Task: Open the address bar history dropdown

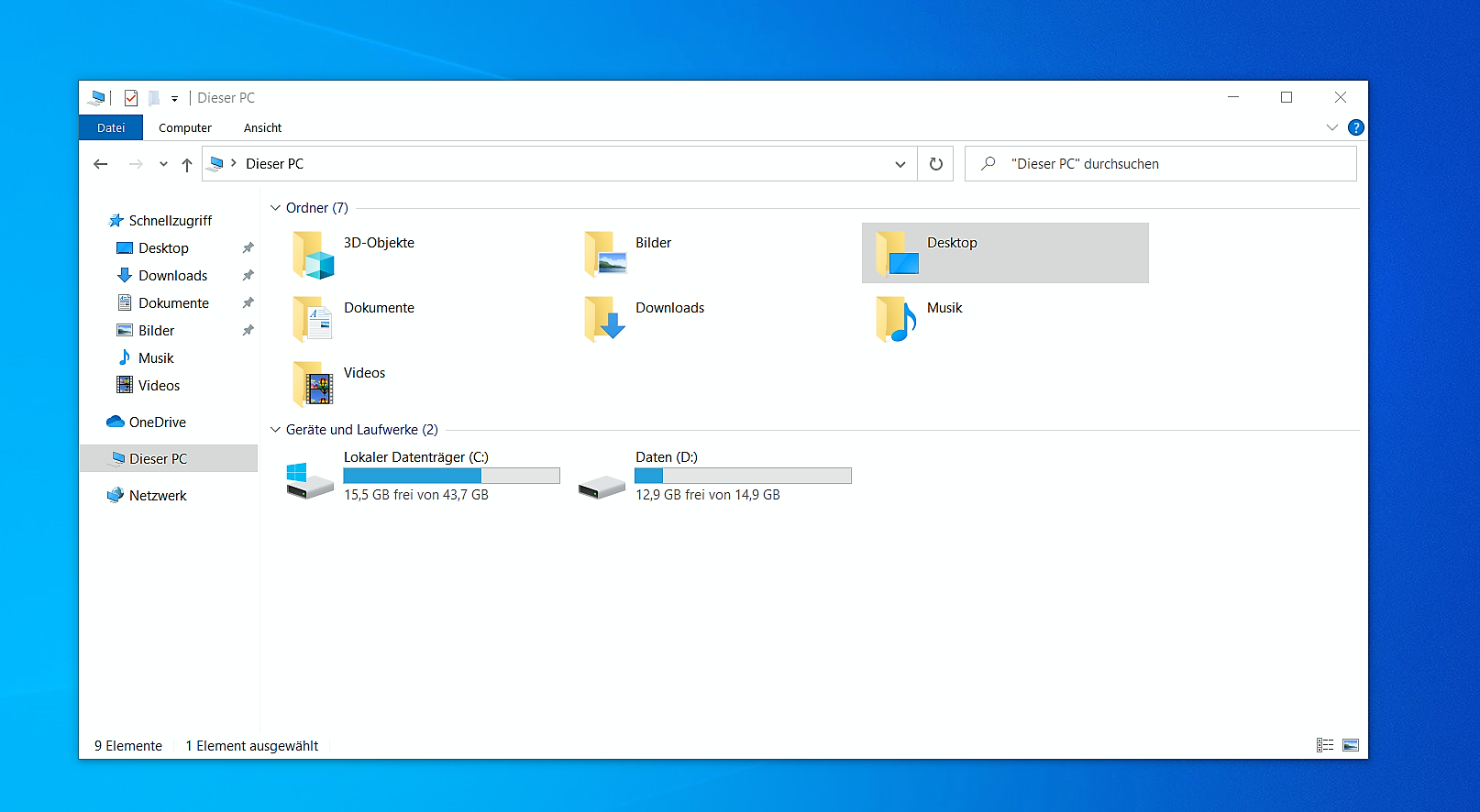Action: click(x=900, y=165)
